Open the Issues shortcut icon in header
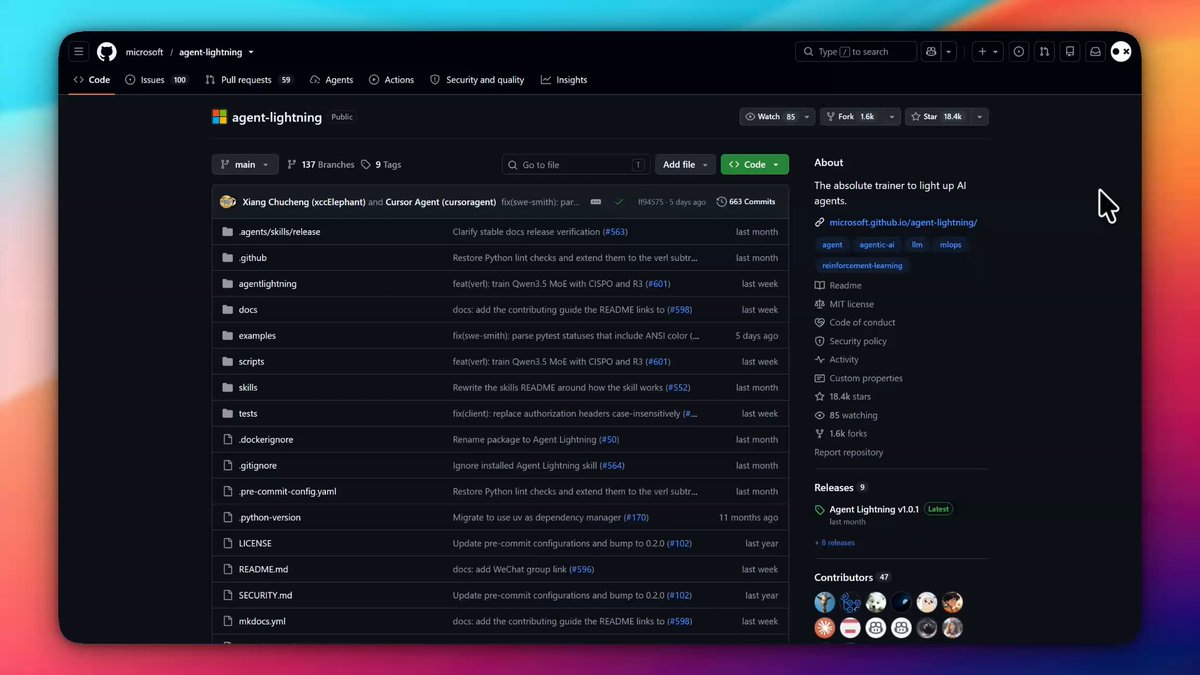 [1019, 52]
